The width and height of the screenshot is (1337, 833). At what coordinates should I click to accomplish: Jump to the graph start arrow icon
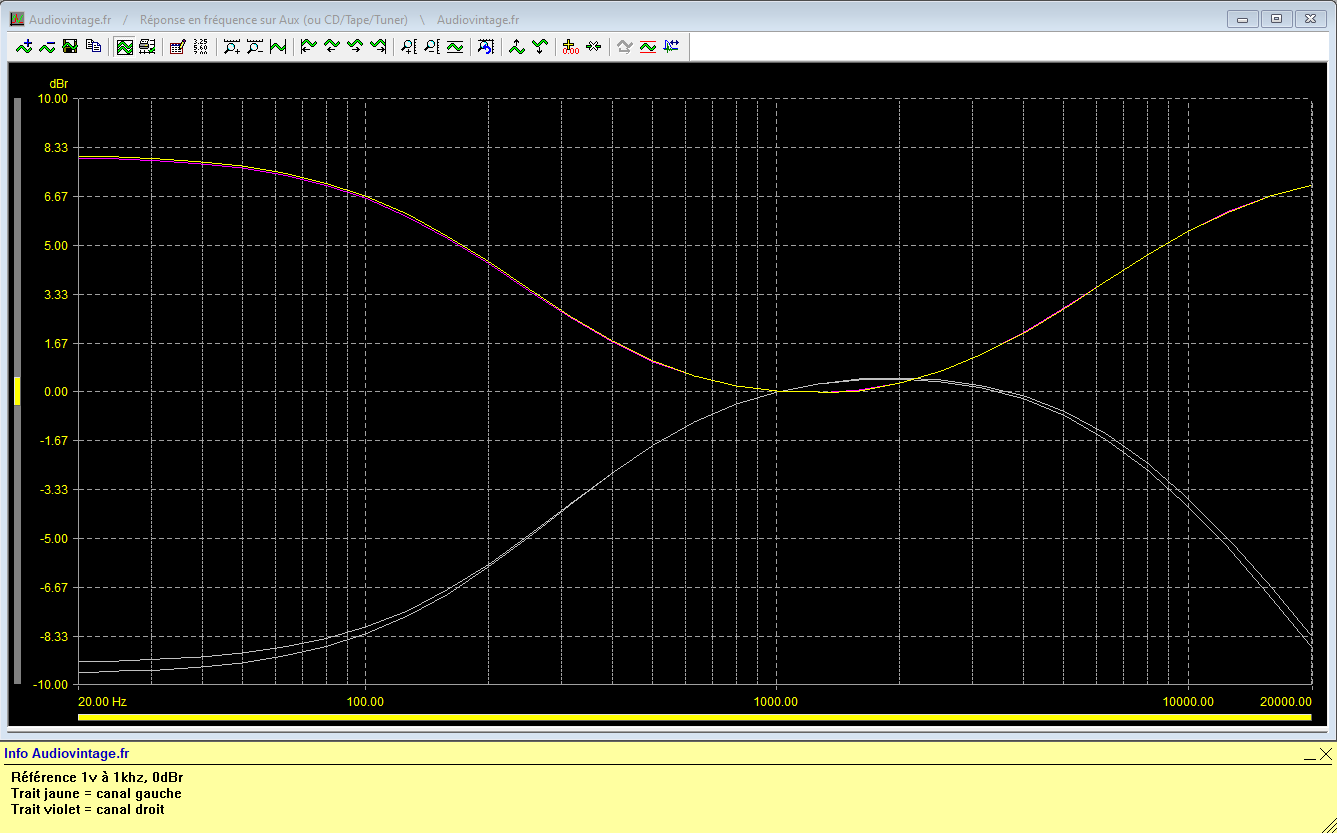308,46
